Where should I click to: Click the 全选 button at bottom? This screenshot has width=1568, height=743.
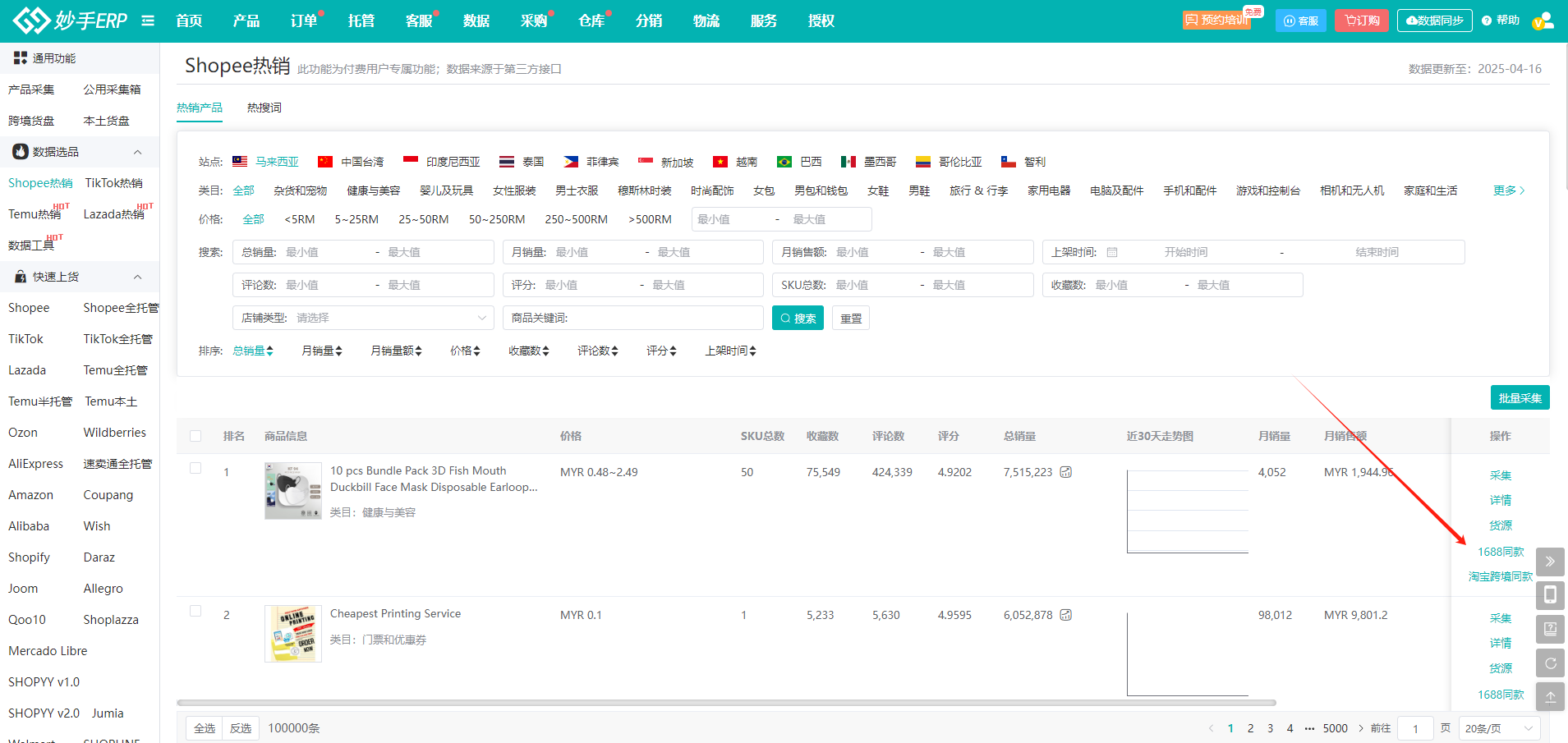pos(205,728)
